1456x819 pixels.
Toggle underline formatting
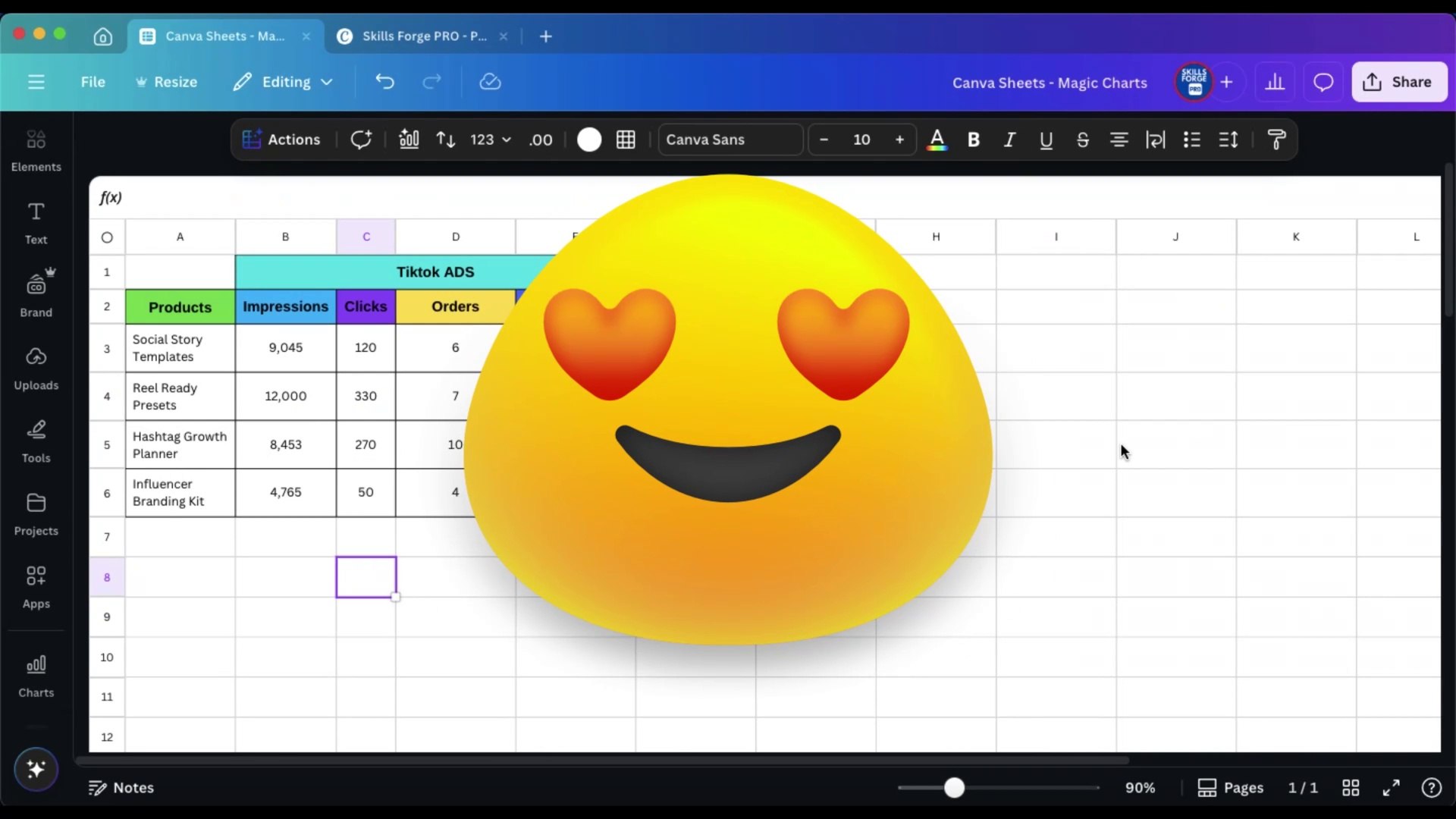pos(1046,140)
